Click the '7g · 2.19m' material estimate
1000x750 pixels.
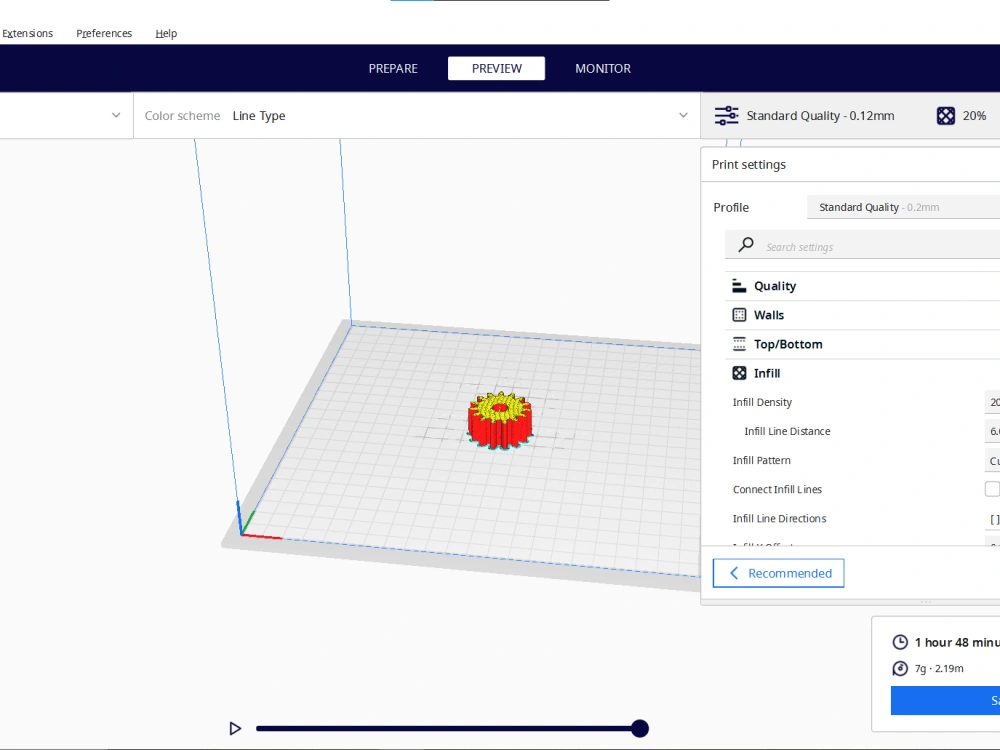939,668
